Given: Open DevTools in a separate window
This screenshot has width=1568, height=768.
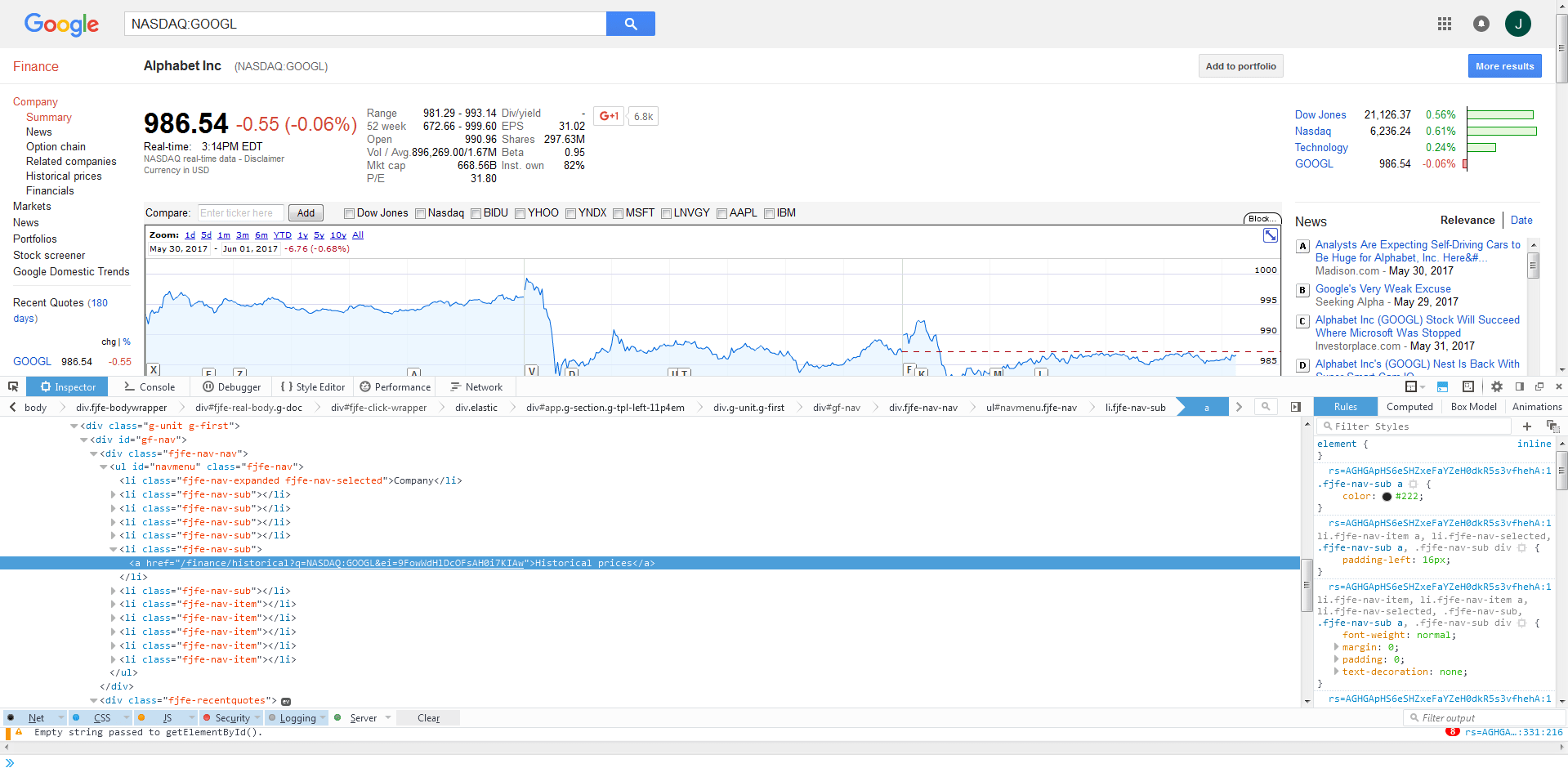Looking at the screenshot, I should [x=1539, y=386].
